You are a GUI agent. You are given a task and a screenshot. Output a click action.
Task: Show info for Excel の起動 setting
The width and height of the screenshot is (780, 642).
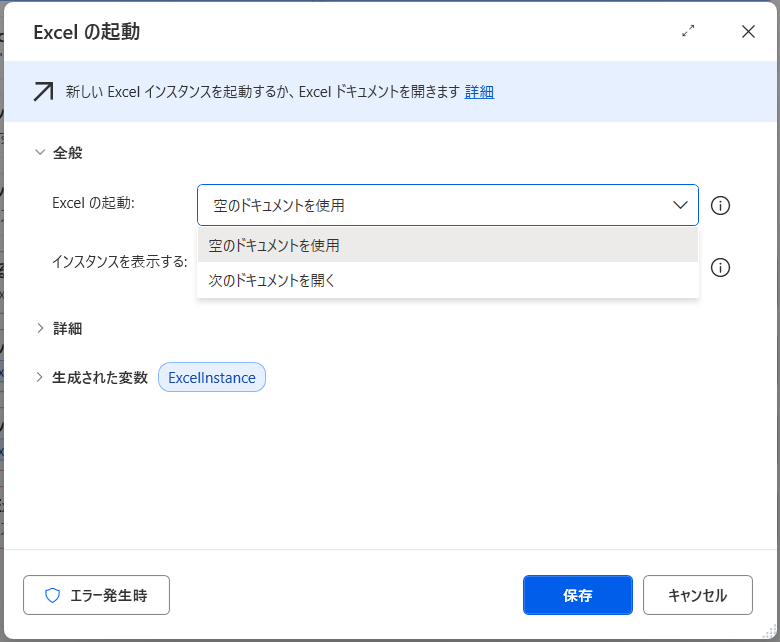(720, 205)
